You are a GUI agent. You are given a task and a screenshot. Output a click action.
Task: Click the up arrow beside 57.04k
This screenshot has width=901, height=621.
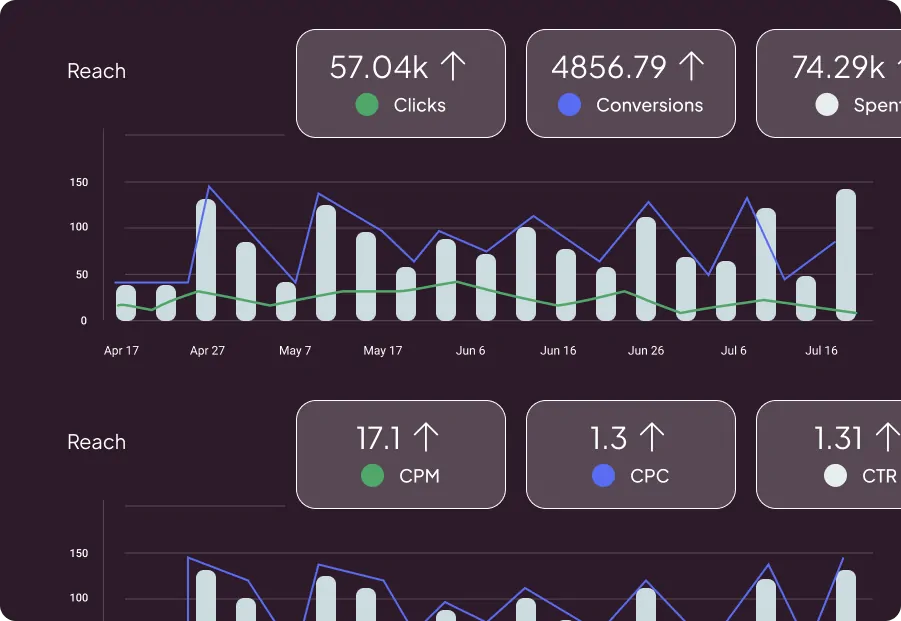pyautogui.click(x=454, y=67)
